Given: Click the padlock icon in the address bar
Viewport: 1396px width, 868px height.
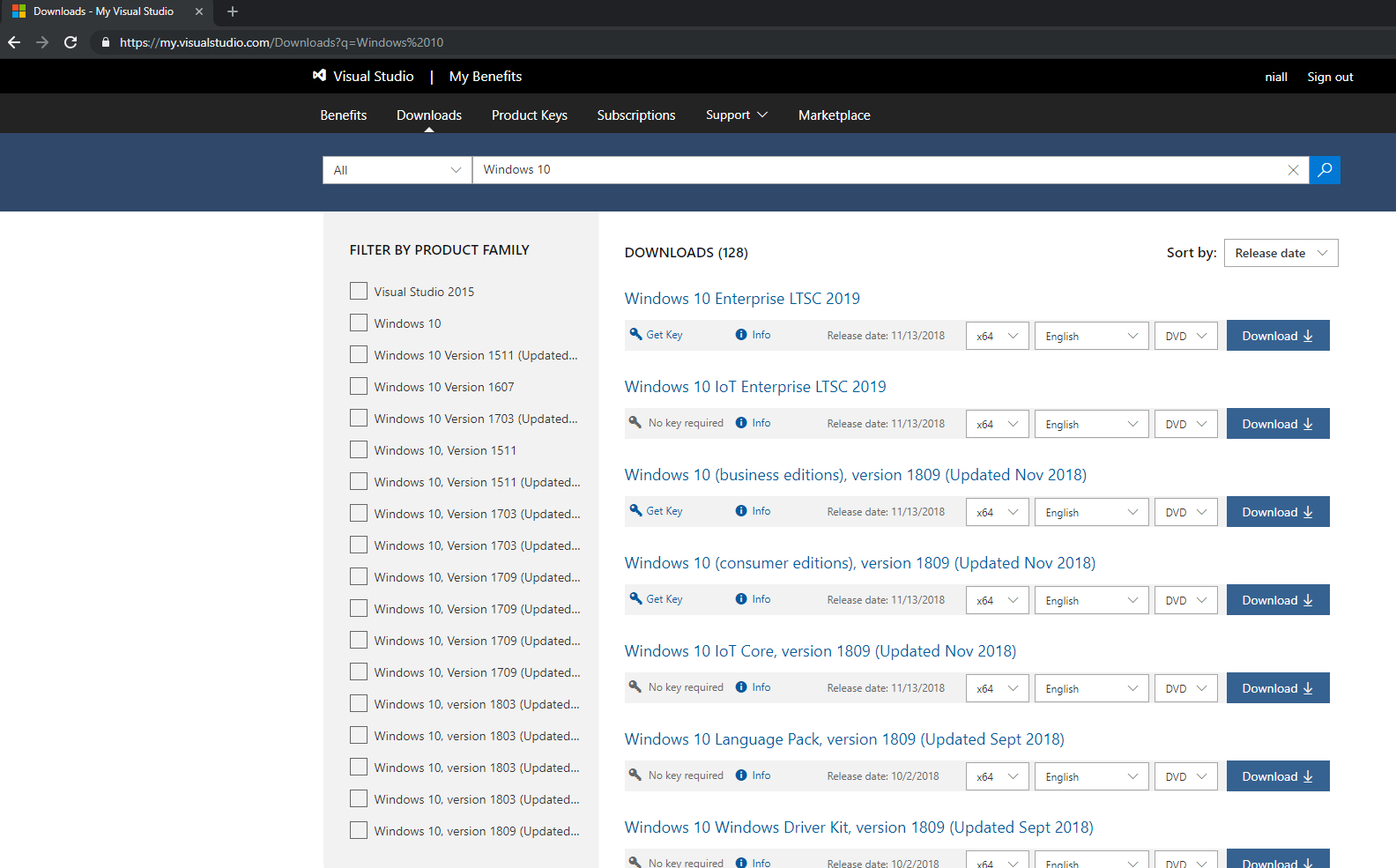Looking at the screenshot, I should click(x=106, y=42).
